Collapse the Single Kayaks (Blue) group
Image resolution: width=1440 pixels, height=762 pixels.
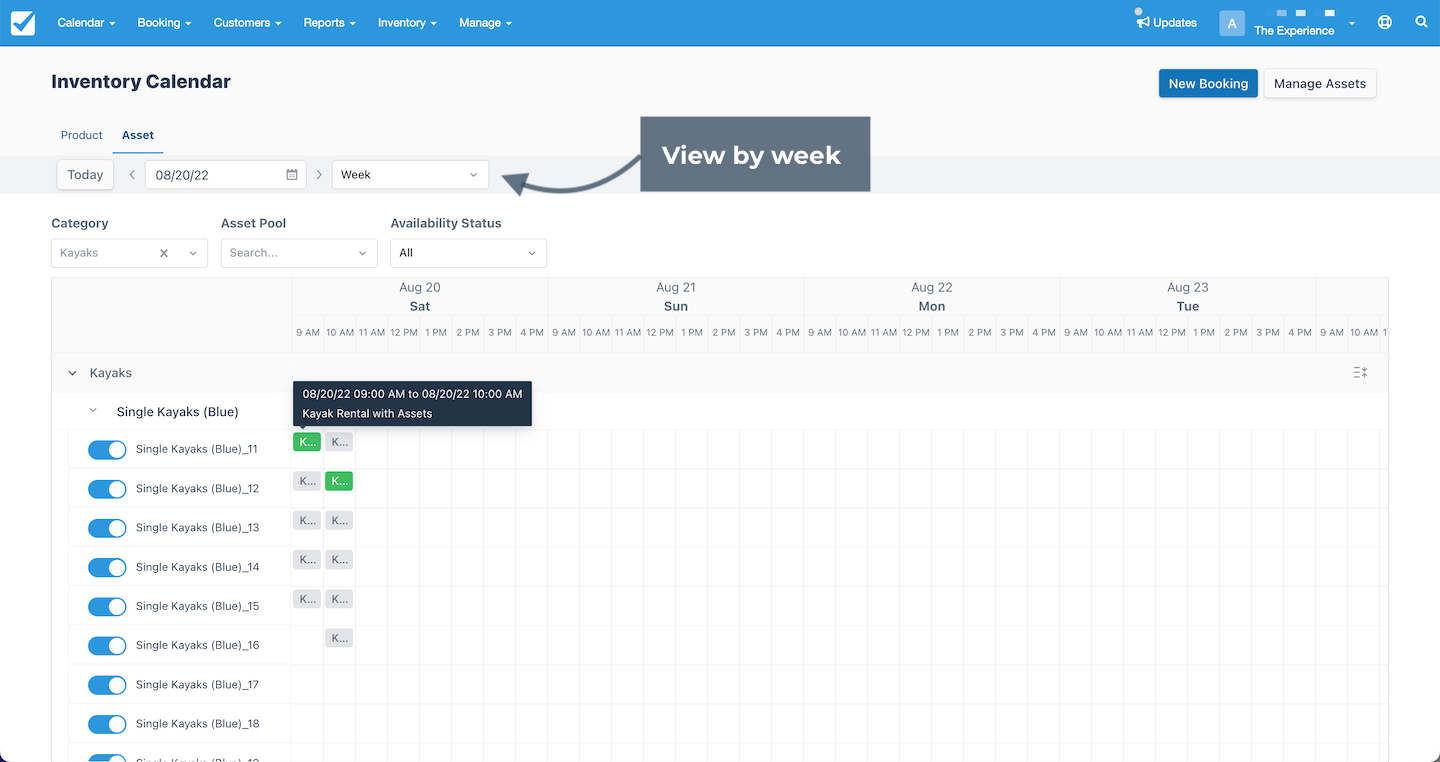[93, 411]
